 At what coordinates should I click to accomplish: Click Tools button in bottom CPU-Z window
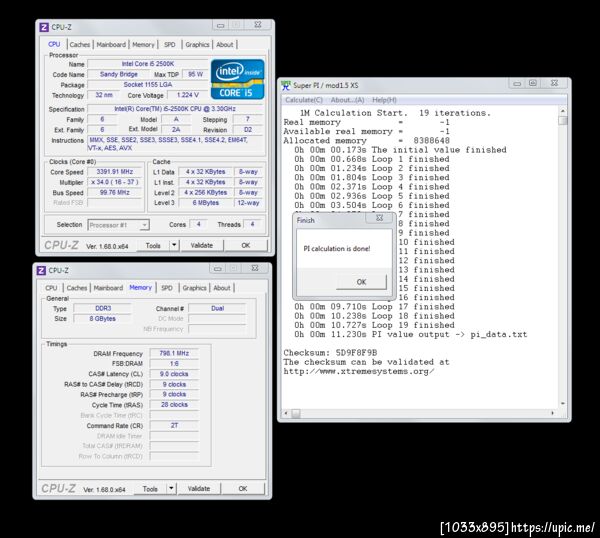[150, 489]
